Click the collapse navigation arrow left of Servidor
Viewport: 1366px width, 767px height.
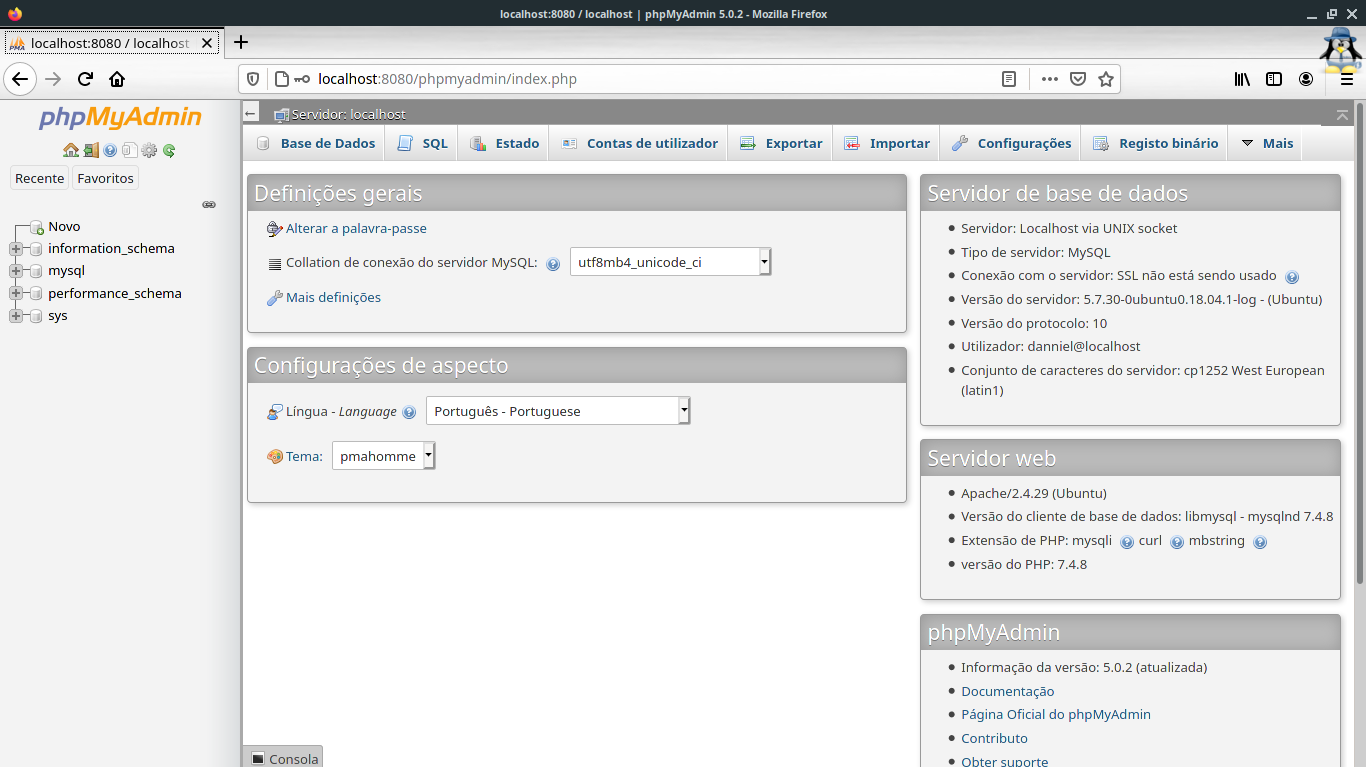pyautogui.click(x=251, y=114)
